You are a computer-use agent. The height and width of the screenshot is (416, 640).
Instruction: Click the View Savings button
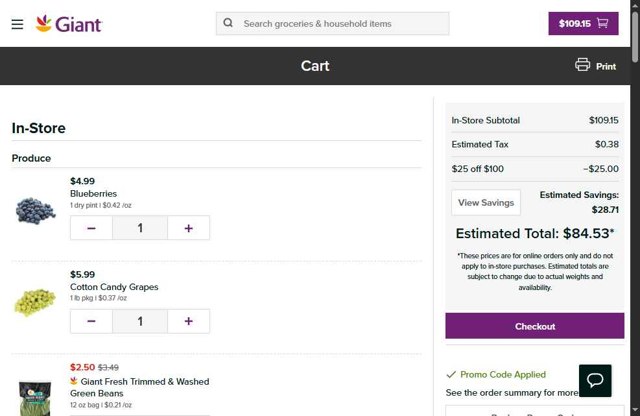coord(486,202)
